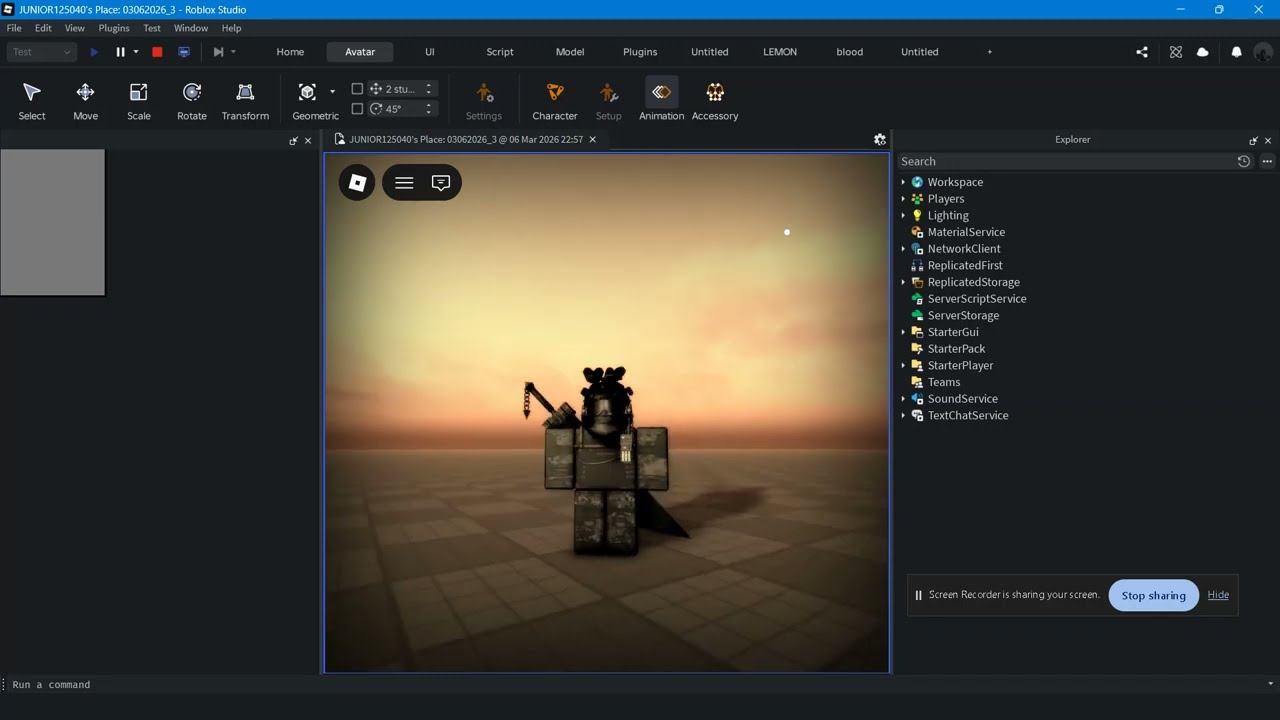Open the Test mode dropdown
This screenshot has width=1280, height=720.
(41, 52)
